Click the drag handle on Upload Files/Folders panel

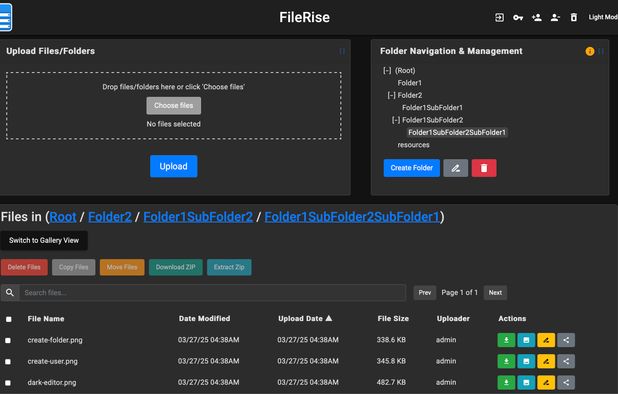[x=342, y=51]
